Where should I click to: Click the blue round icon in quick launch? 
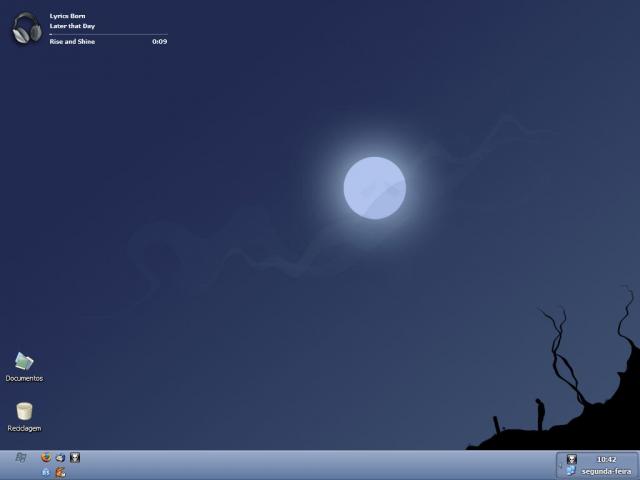pos(46,472)
